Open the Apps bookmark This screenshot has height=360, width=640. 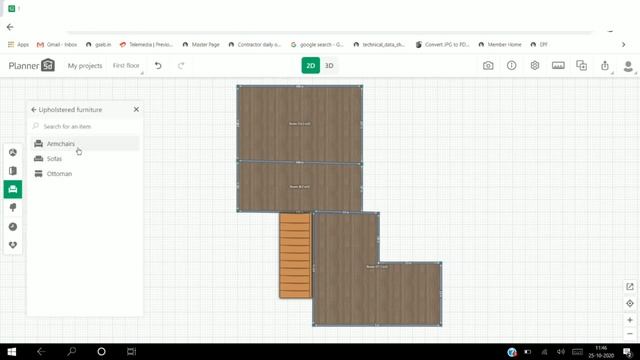(18, 44)
